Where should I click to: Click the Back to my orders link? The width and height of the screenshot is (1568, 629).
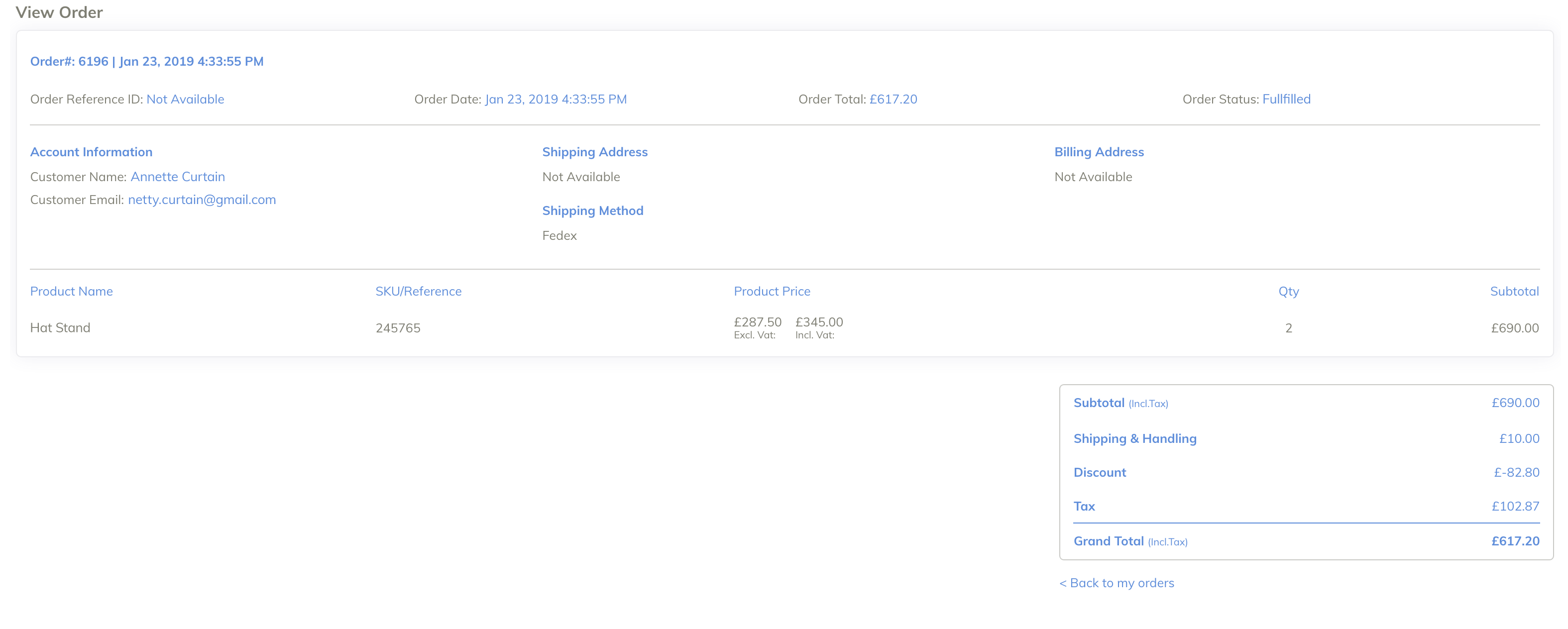[x=1117, y=583]
